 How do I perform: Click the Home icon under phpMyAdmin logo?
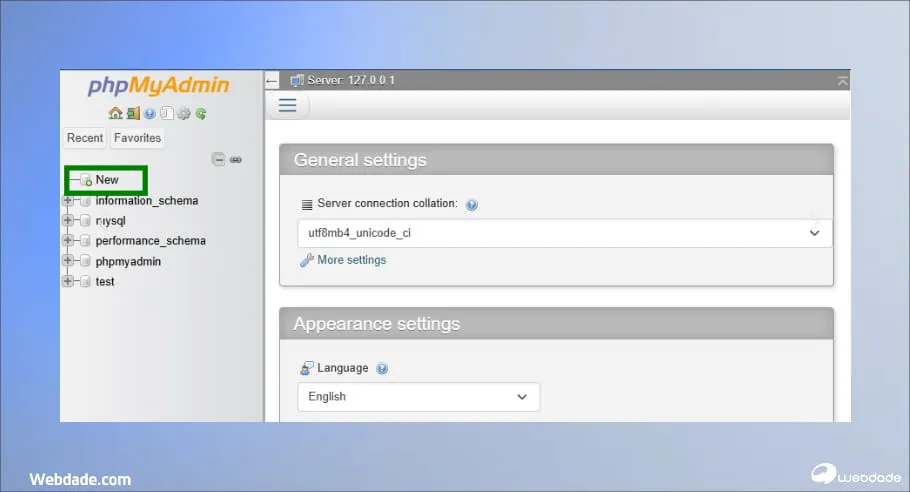[115, 114]
